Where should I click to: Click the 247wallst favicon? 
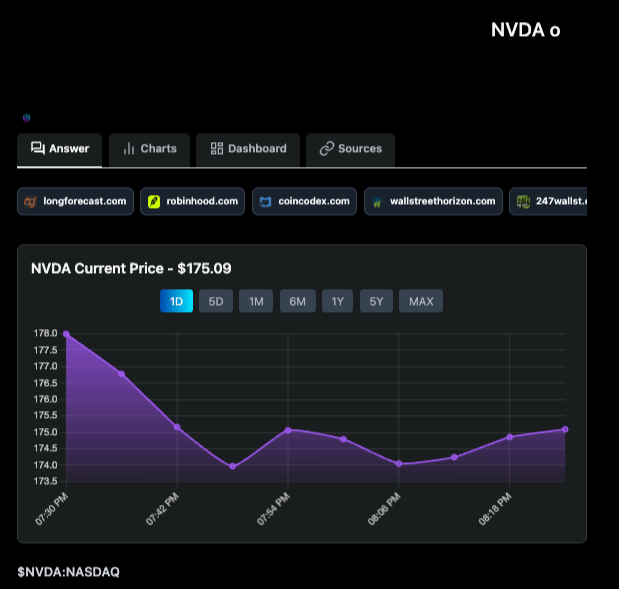click(x=523, y=202)
